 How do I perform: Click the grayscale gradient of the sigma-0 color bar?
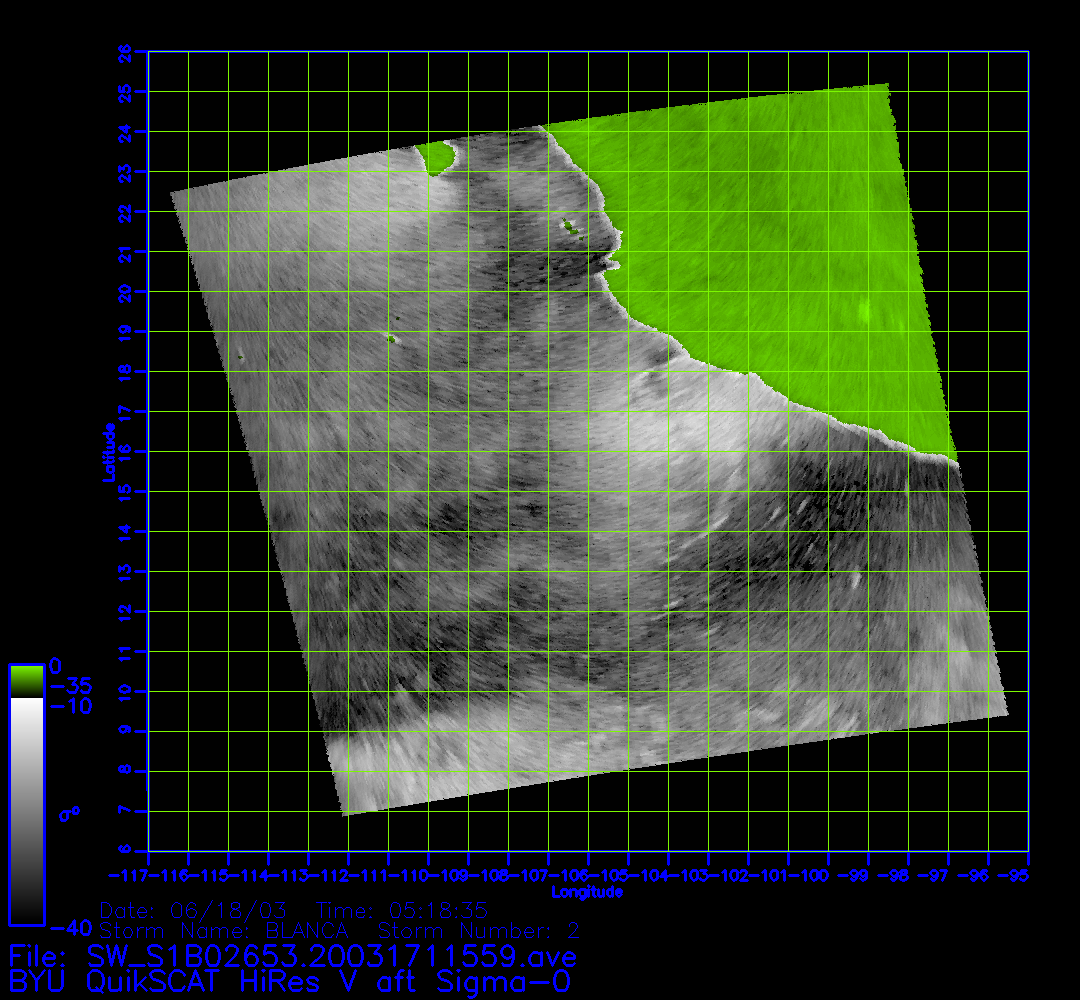pos(26,810)
